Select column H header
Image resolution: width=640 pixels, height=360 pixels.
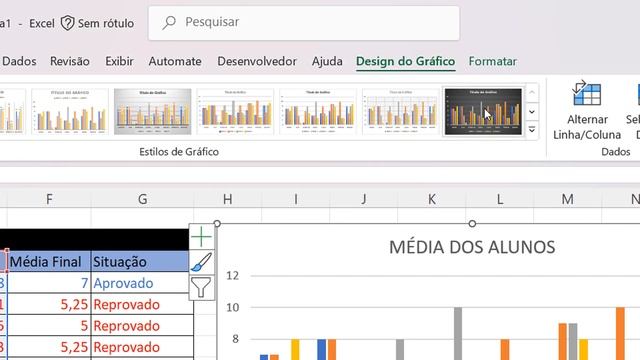[228, 199]
